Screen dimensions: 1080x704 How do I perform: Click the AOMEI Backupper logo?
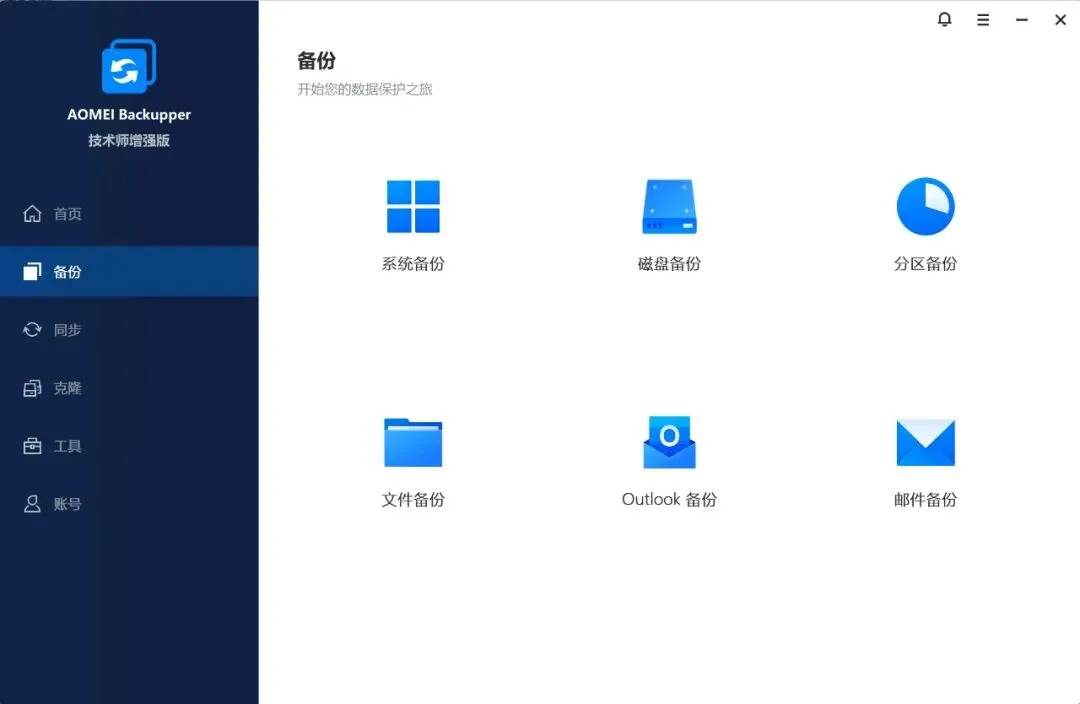(129, 66)
